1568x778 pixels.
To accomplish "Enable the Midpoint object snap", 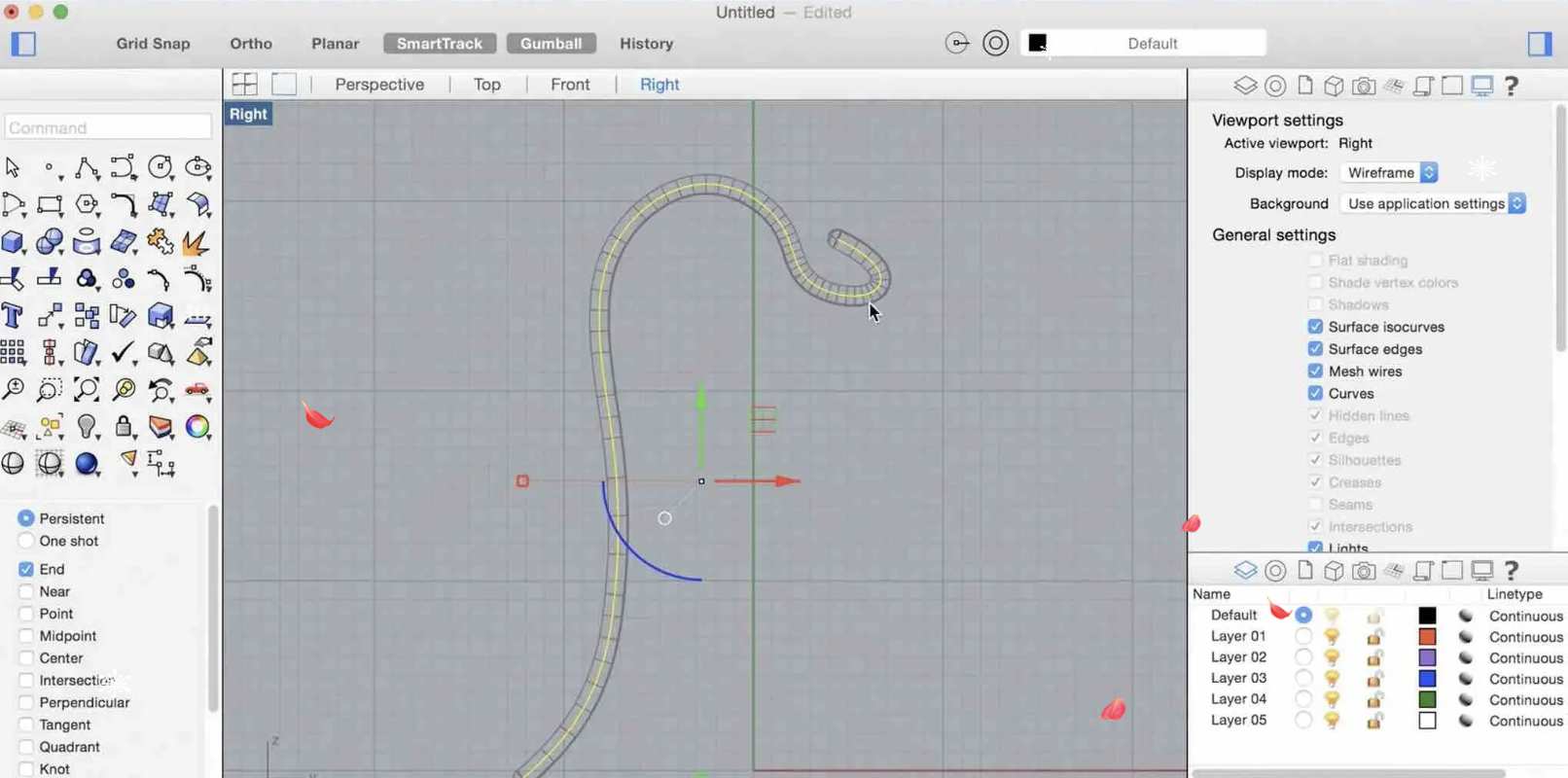I will click(26, 636).
